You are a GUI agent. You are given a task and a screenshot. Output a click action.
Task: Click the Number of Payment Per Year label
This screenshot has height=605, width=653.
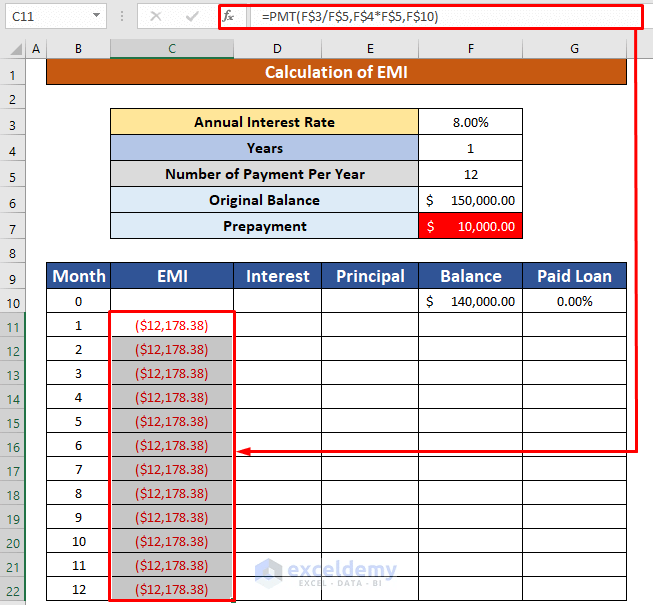264,174
